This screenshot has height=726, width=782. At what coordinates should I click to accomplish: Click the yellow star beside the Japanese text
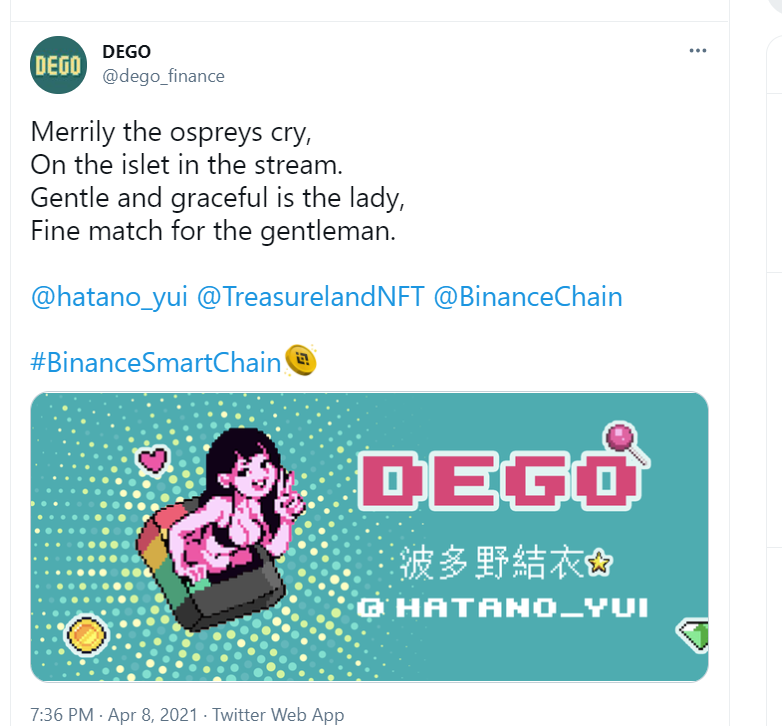599,564
